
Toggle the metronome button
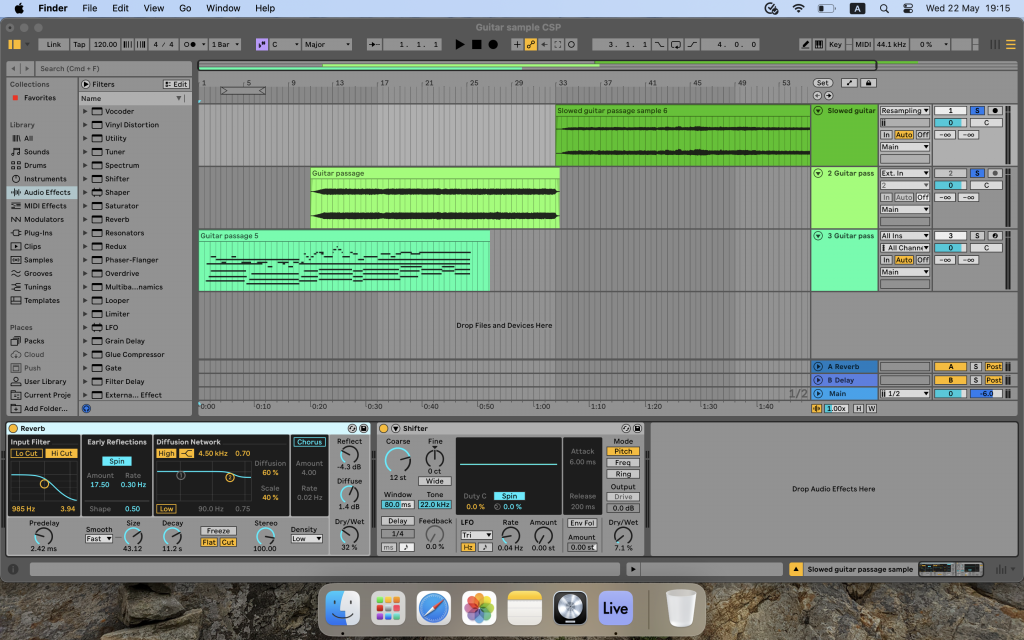pos(190,44)
